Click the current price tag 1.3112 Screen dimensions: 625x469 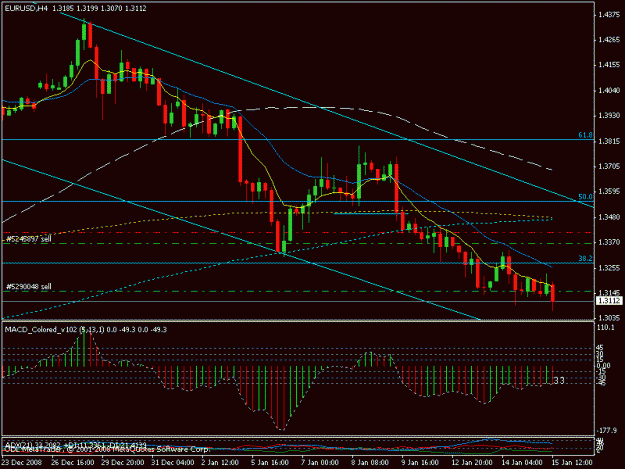(609, 300)
